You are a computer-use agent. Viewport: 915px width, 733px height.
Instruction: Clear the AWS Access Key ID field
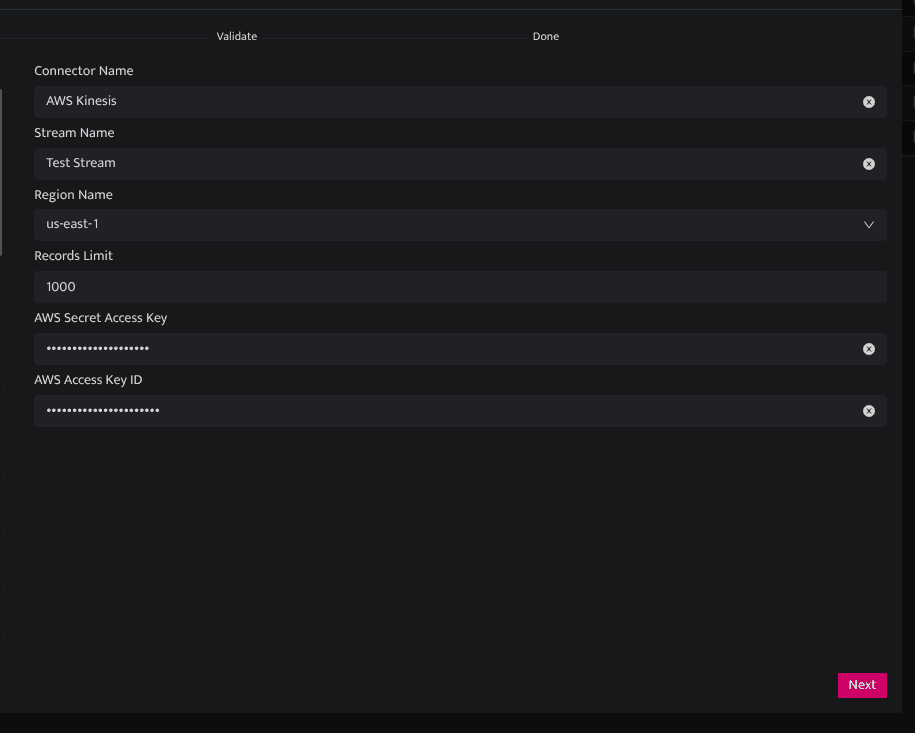tap(868, 411)
